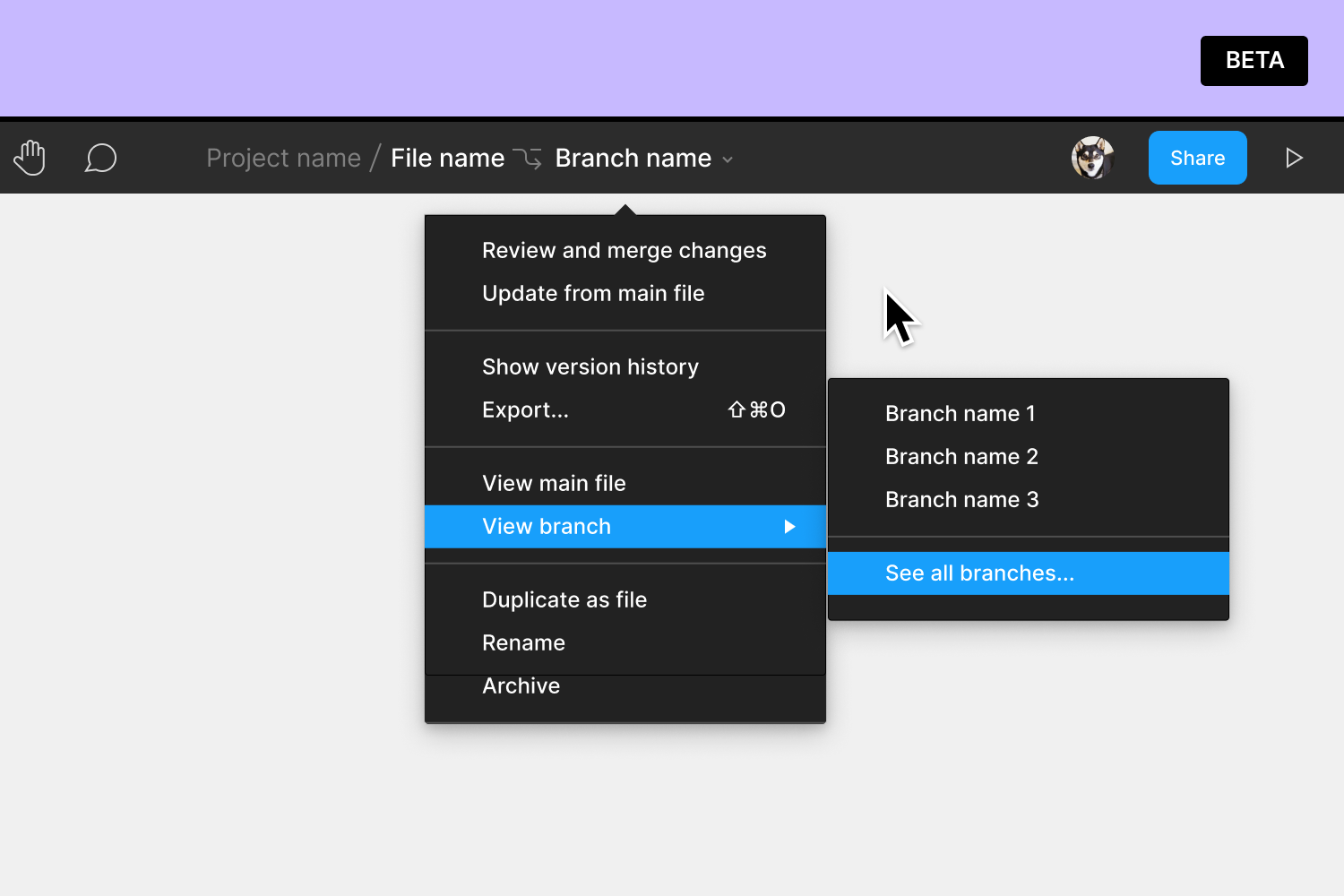Click the branch icon beside the file name
Image resolution: width=1344 pixels, height=896 pixels.
coord(529,158)
